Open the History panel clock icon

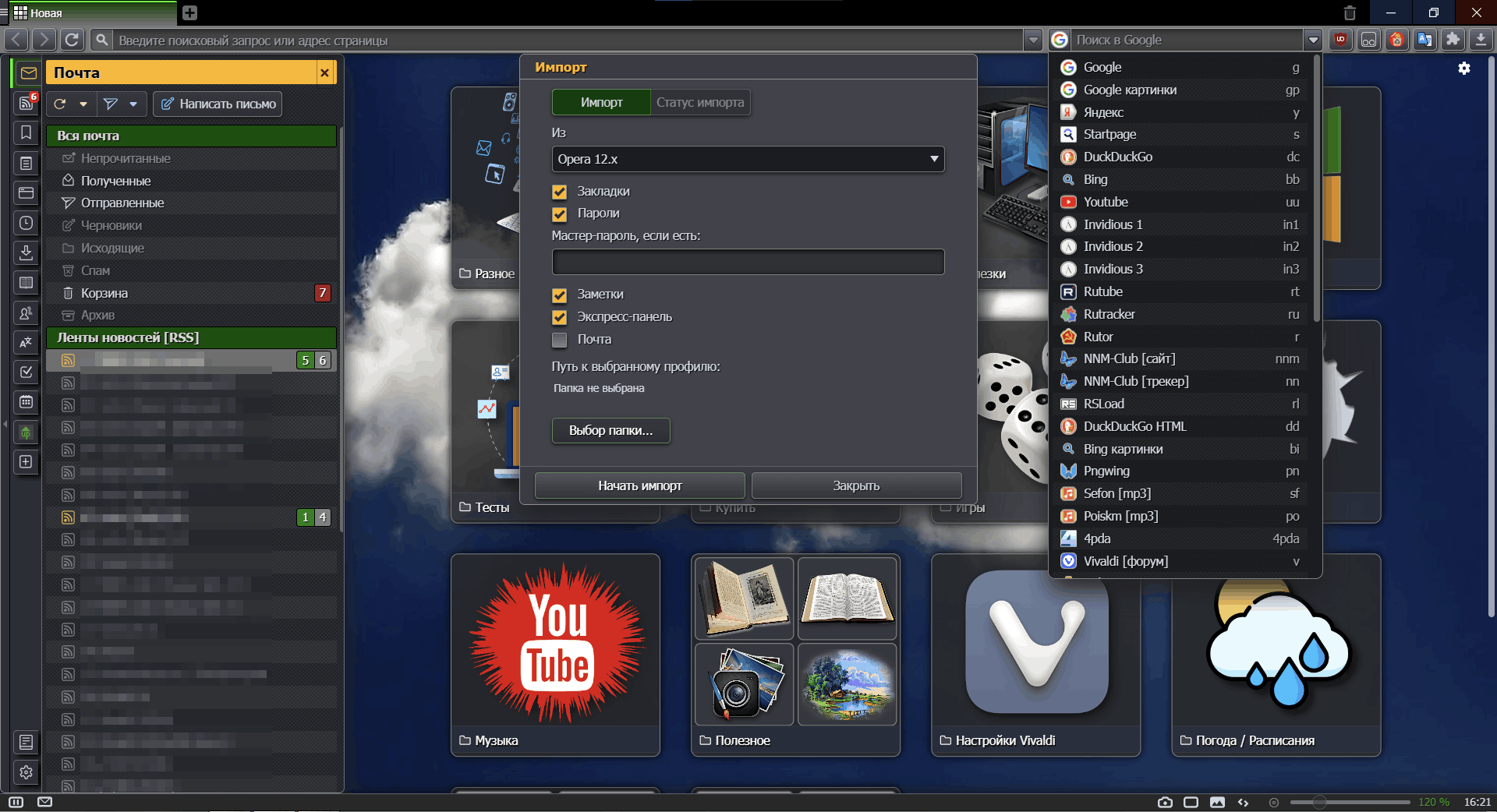pos(27,223)
